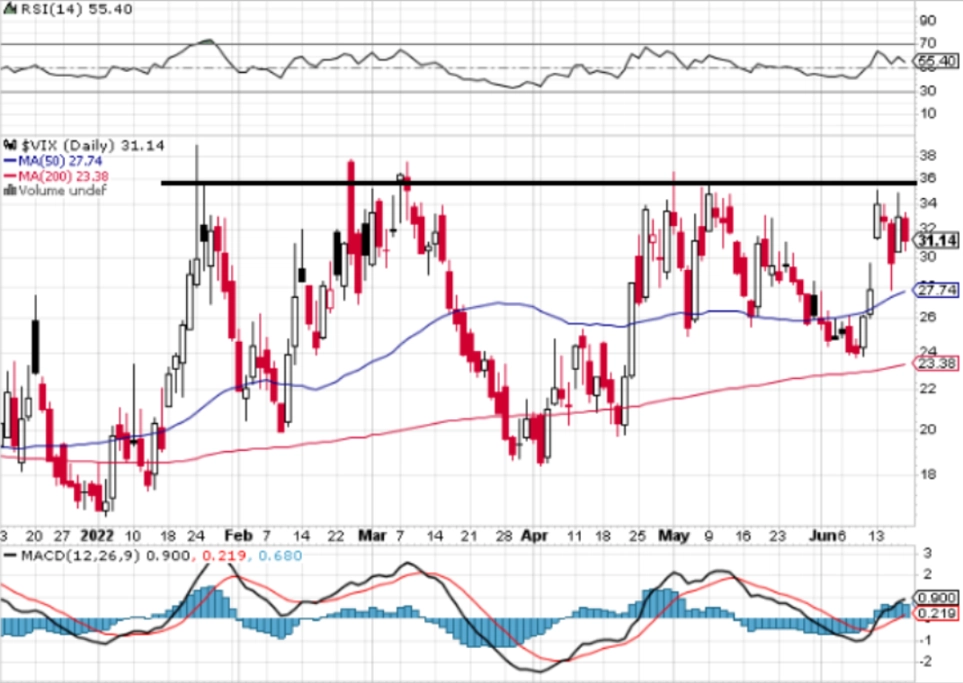Click the Apr month label on date axis
The width and height of the screenshot is (963, 683).
(534, 536)
